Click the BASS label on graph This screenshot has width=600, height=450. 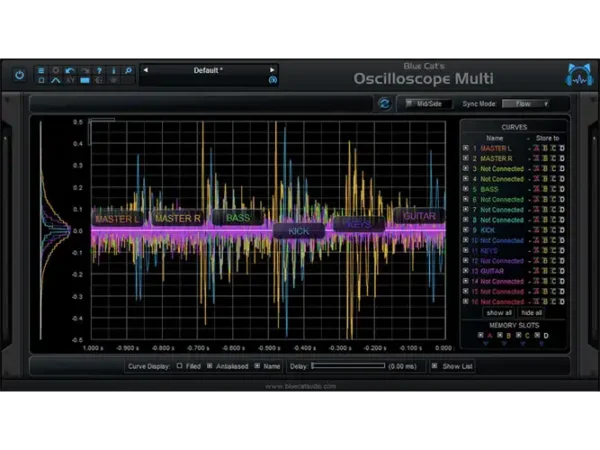pos(238,218)
